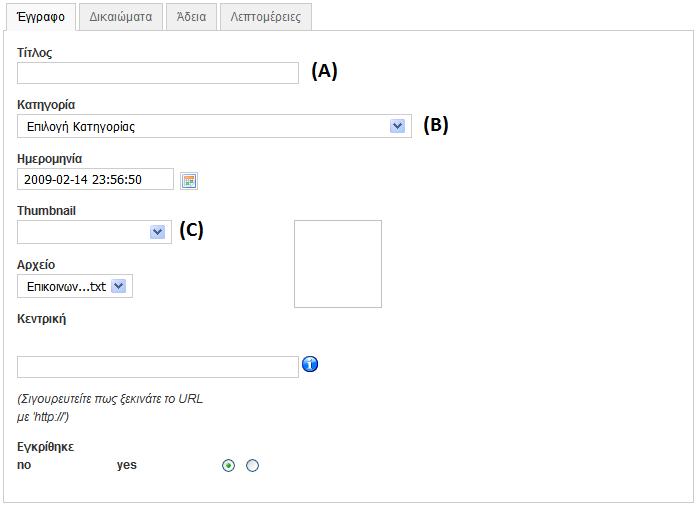Go to the Λεπτομέρειες tab

pyautogui.click(x=265, y=16)
